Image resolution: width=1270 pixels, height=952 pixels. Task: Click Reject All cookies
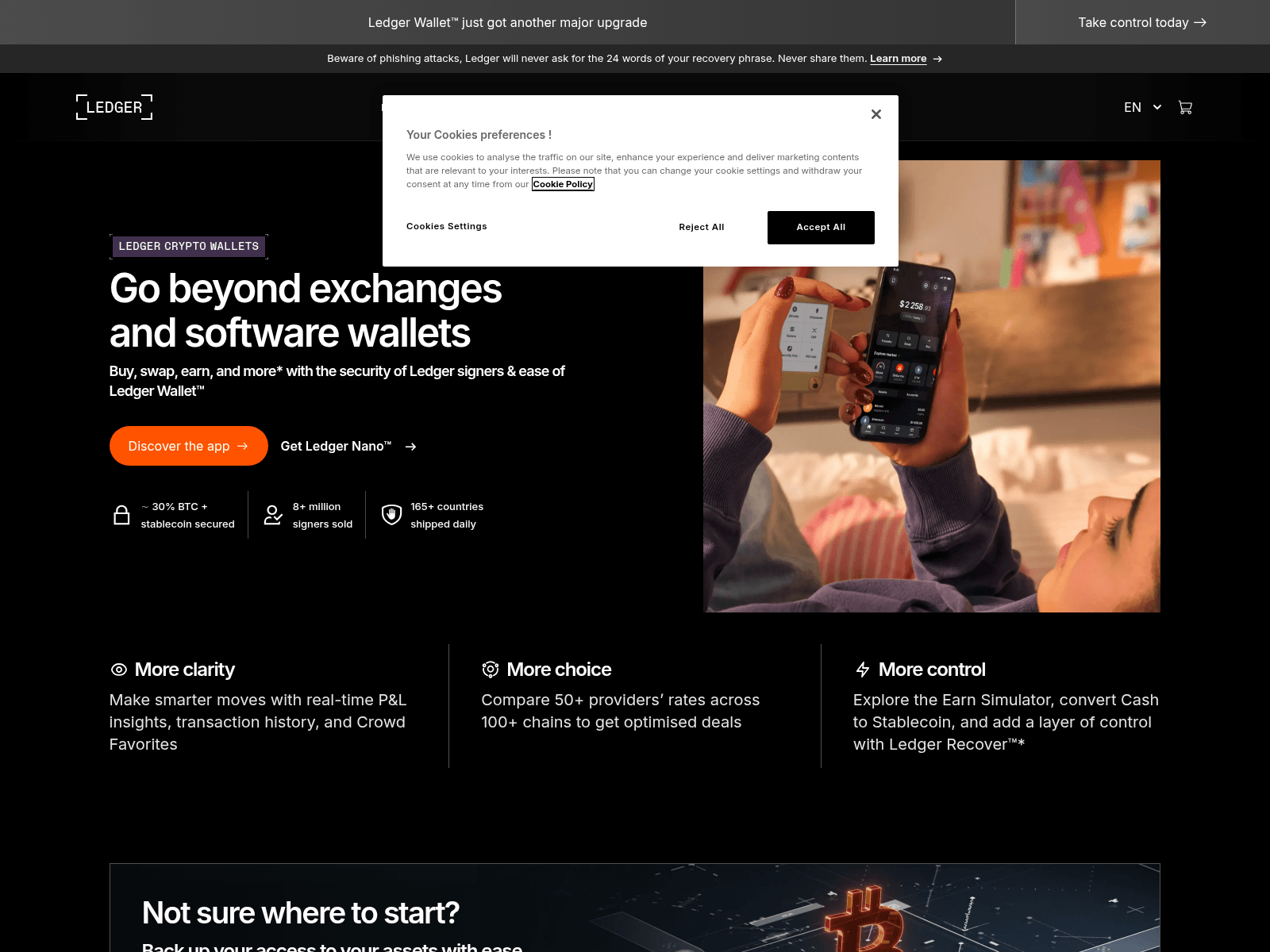(702, 227)
